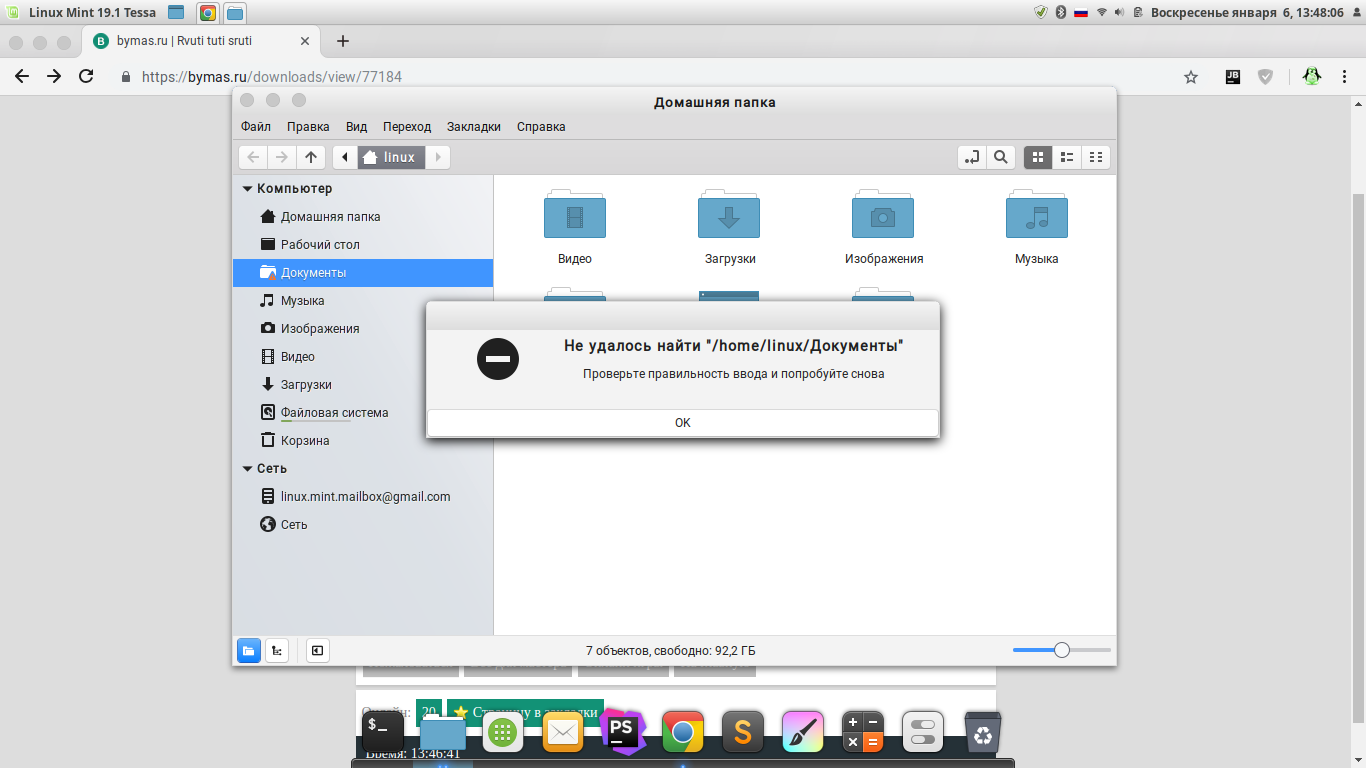The width and height of the screenshot is (1366, 768).
Task: Adjust the icon zoom slider
Action: coord(1062,650)
